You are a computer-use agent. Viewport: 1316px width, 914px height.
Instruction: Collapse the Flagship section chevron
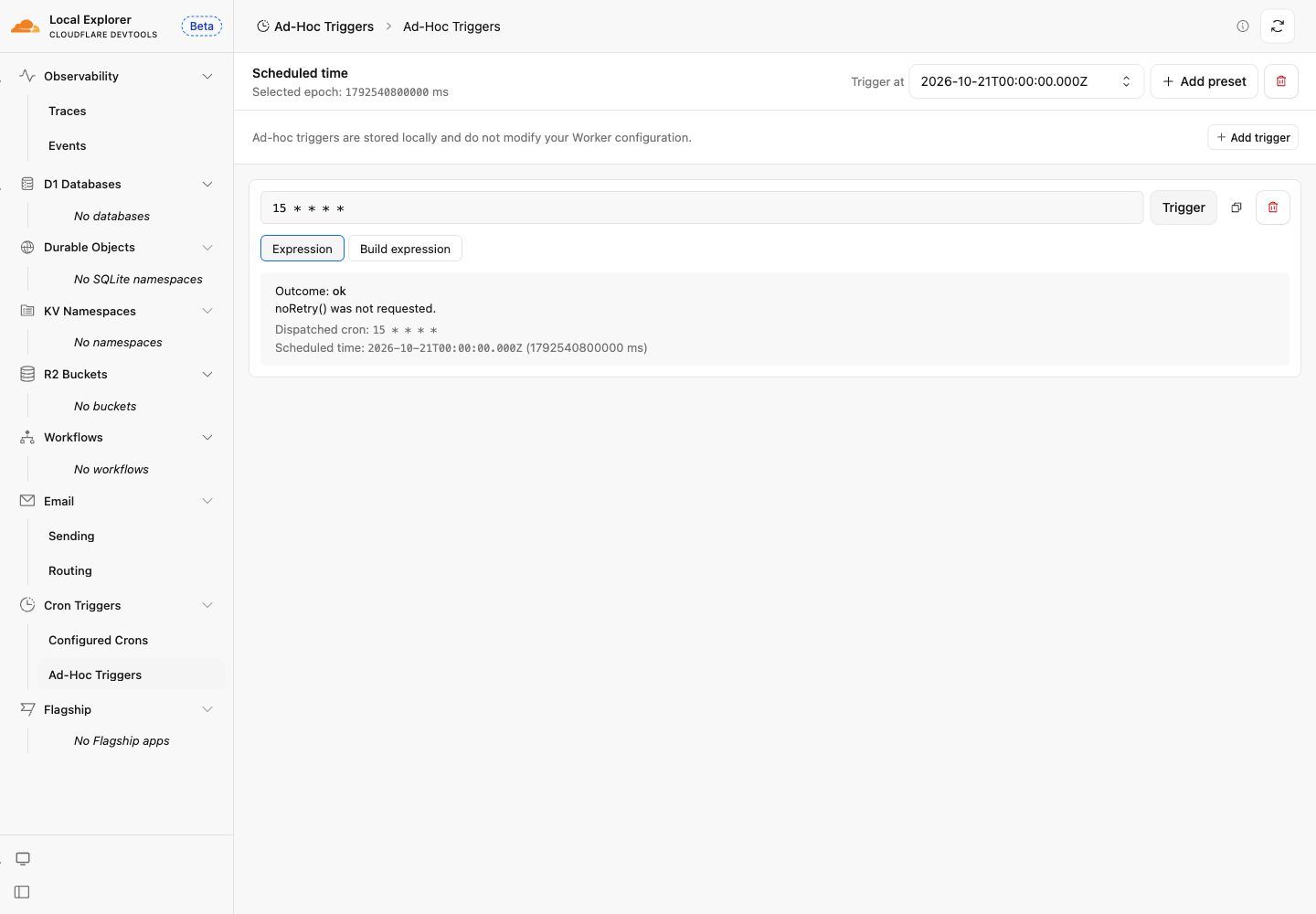coord(207,709)
